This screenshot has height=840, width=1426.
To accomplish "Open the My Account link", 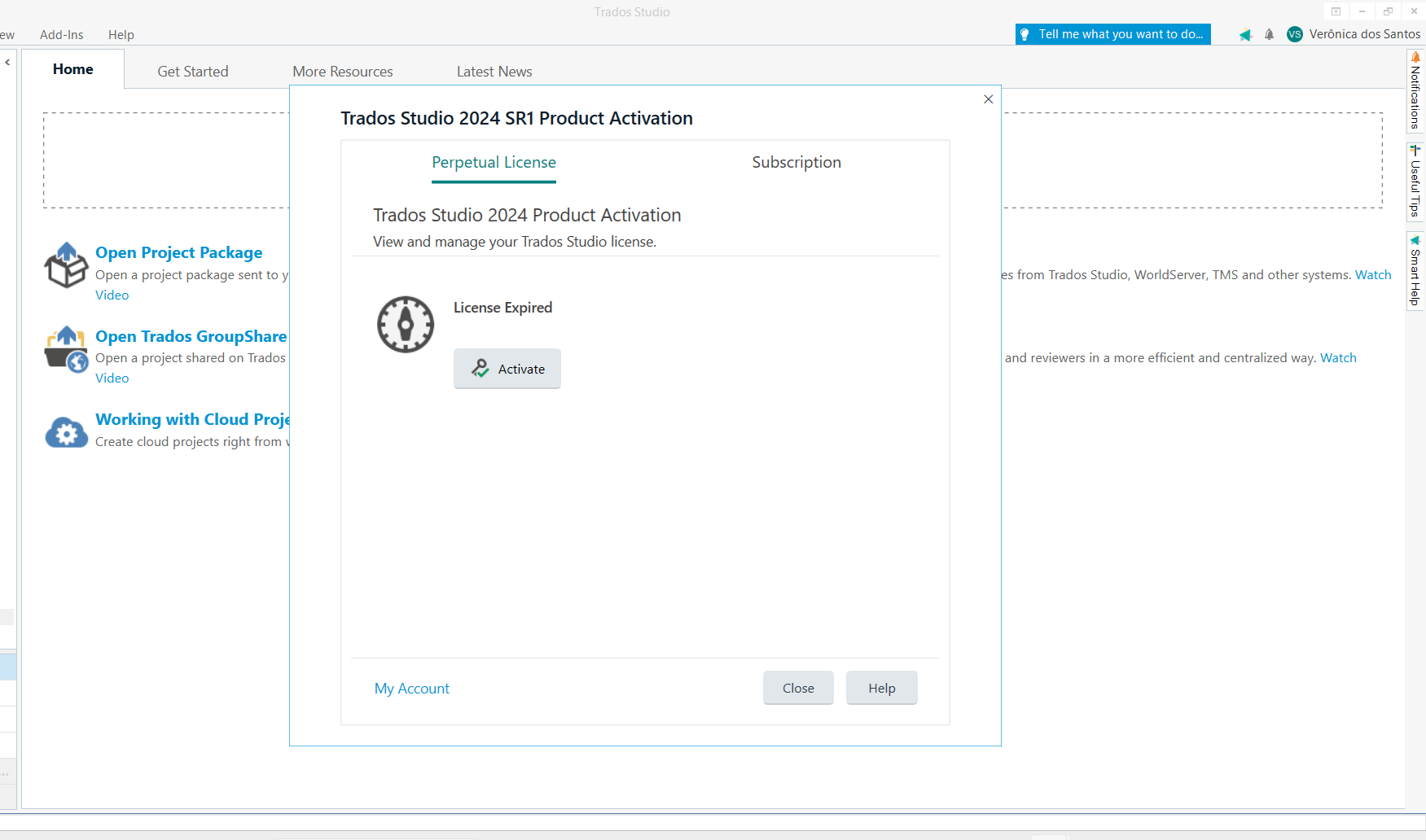I will click(x=411, y=688).
